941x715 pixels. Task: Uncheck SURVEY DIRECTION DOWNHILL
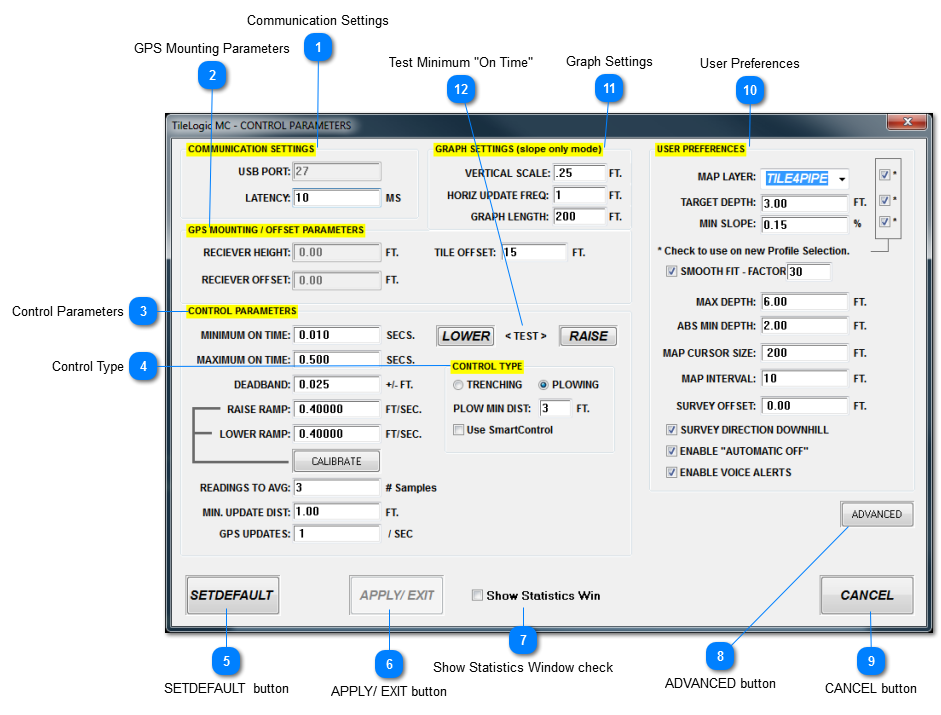pyautogui.click(x=670, y=429)
